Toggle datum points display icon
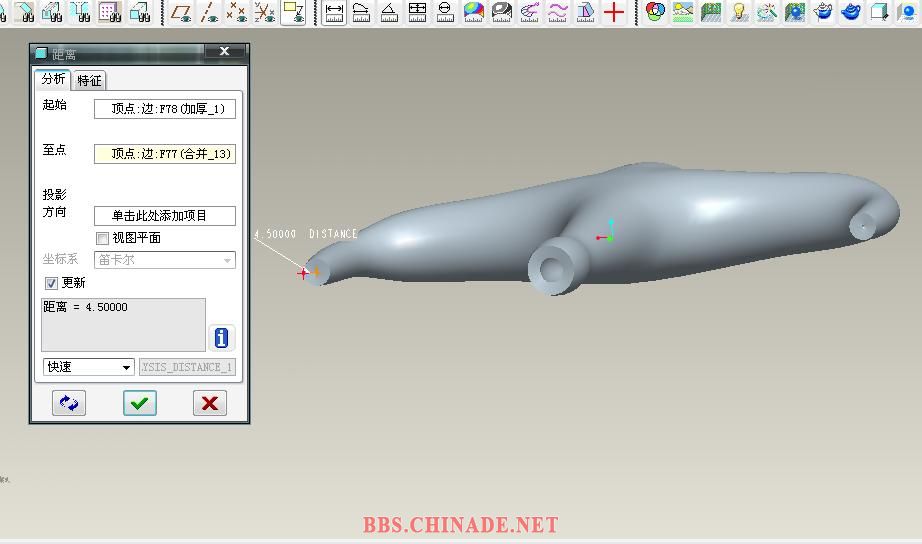The width and height of the screenshot is (922, 544). click(x=236, y=12)
